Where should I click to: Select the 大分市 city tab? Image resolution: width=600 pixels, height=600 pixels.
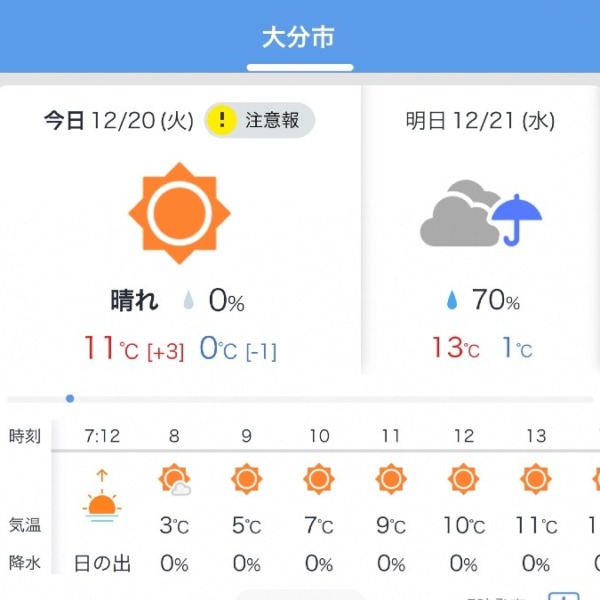click(x=299, y=38)
